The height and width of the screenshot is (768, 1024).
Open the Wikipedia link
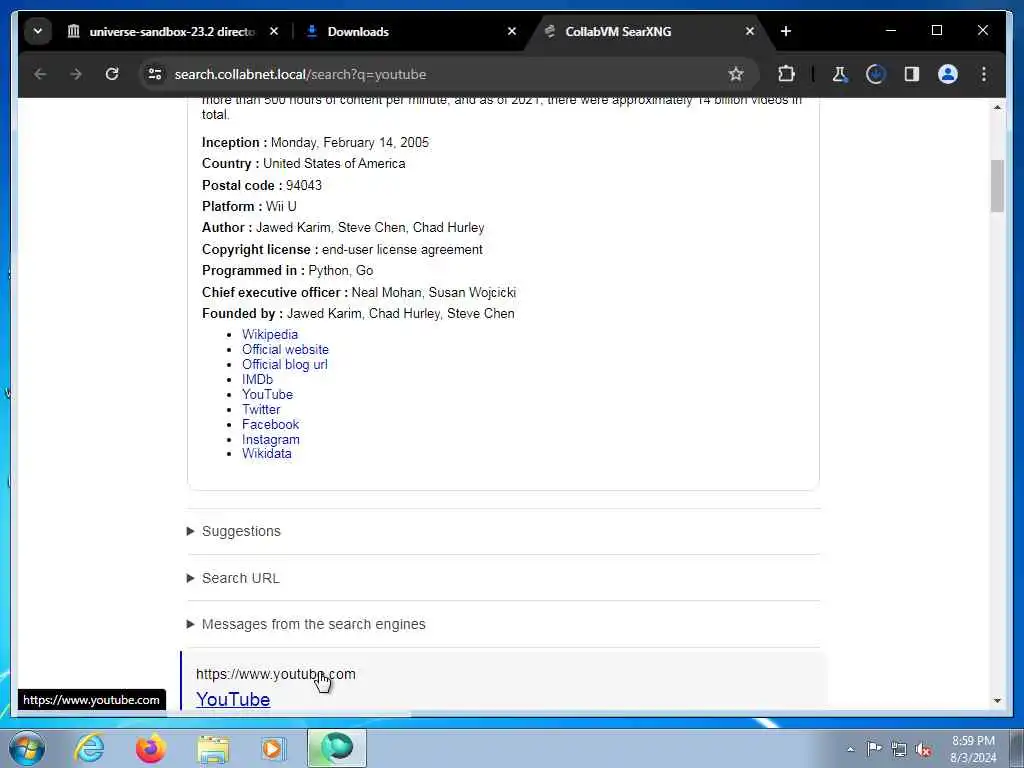(x=270, y=334)
